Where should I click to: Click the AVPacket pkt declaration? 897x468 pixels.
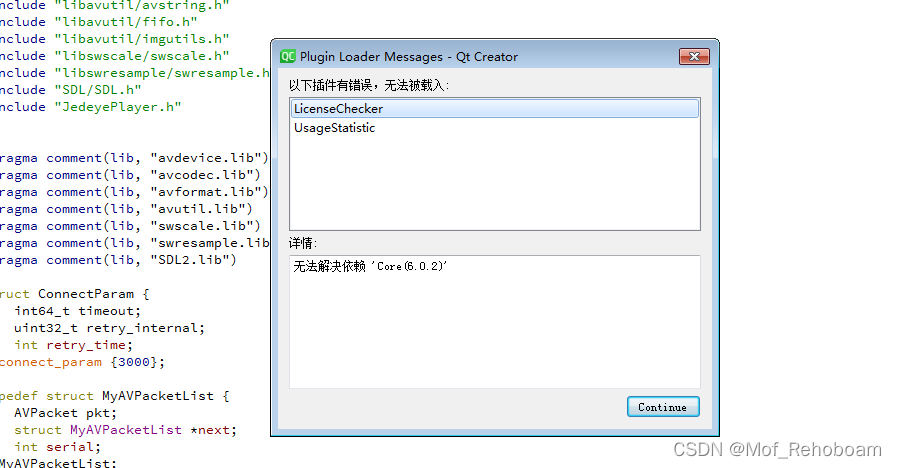click(65, 413)
